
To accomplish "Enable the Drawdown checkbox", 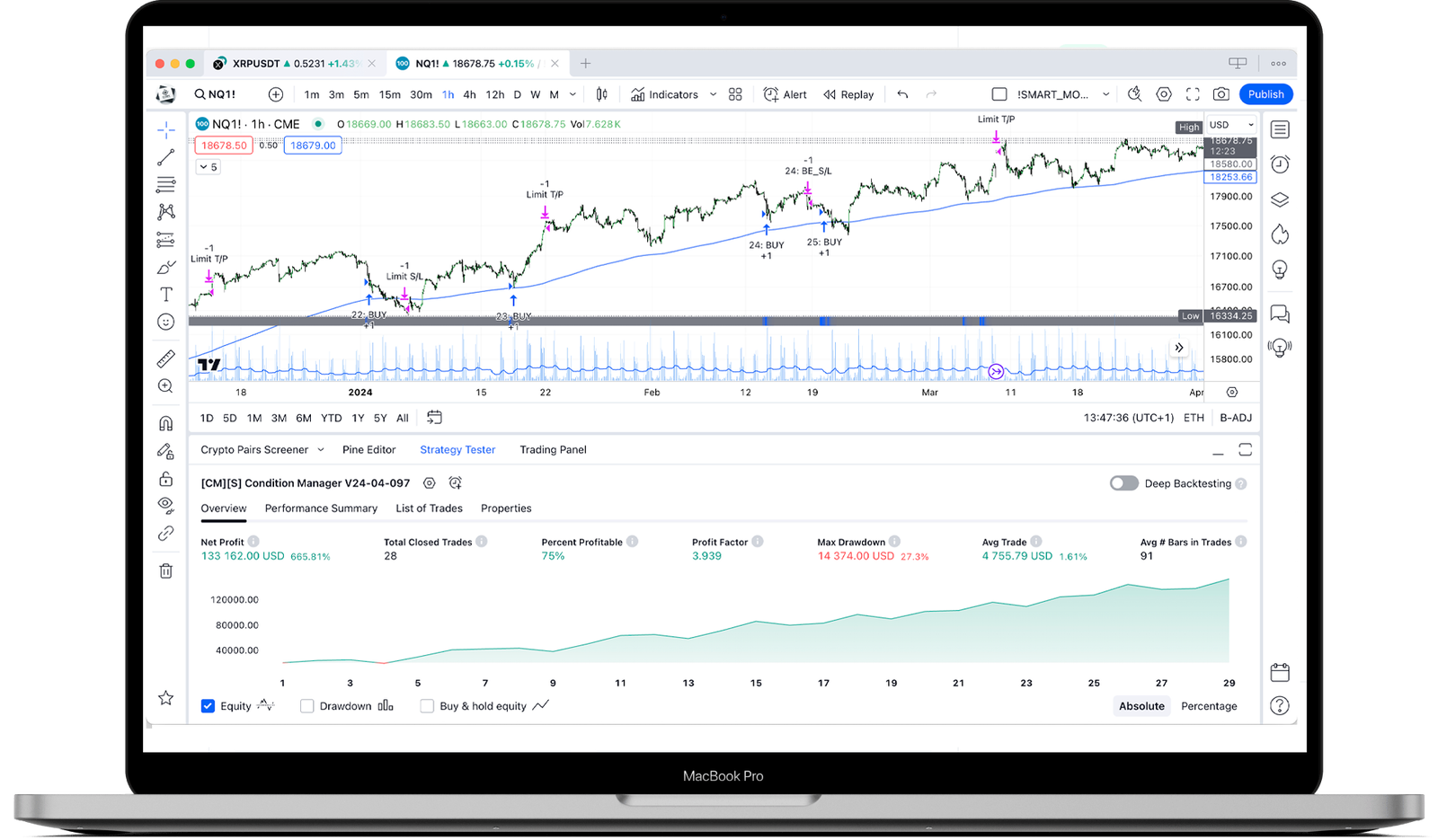I will (x=306, y=706).
